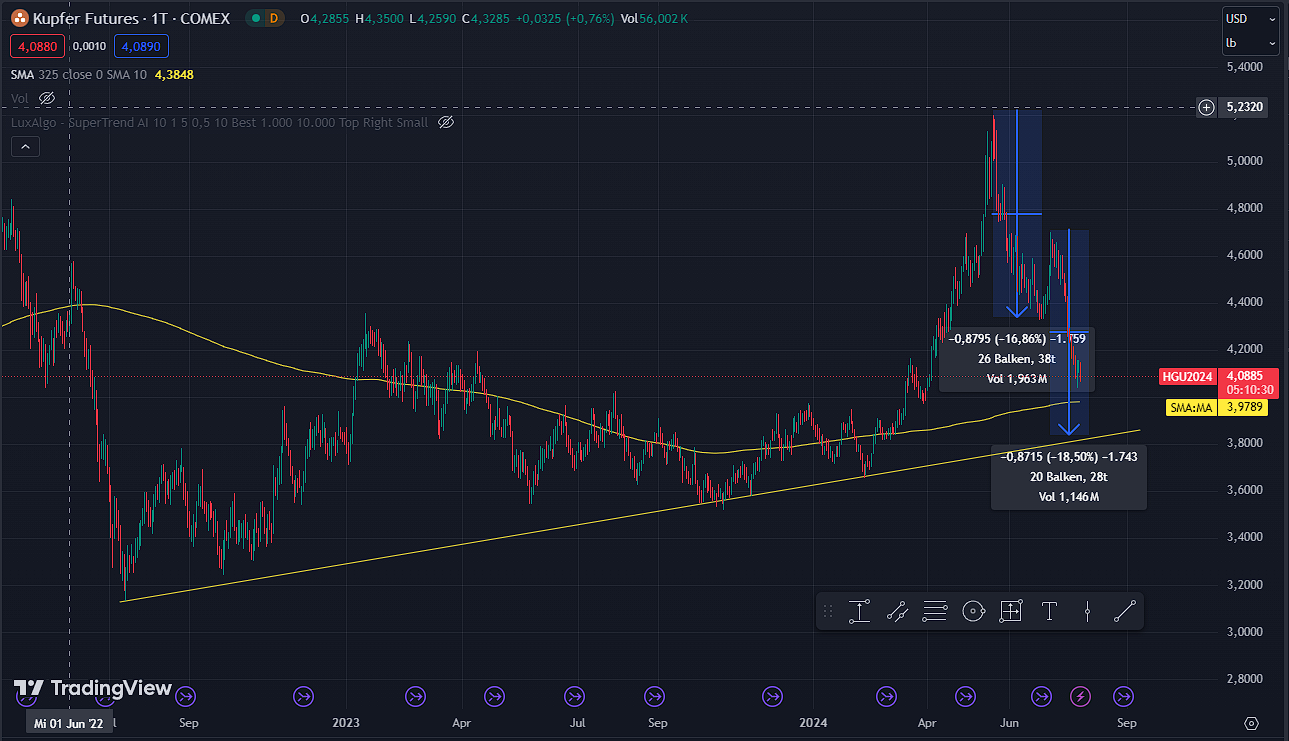The width and height of the screenshot is (1289, 741).
Task: Open the Kupfer Futures symbol title
Action: pos(131,18)
